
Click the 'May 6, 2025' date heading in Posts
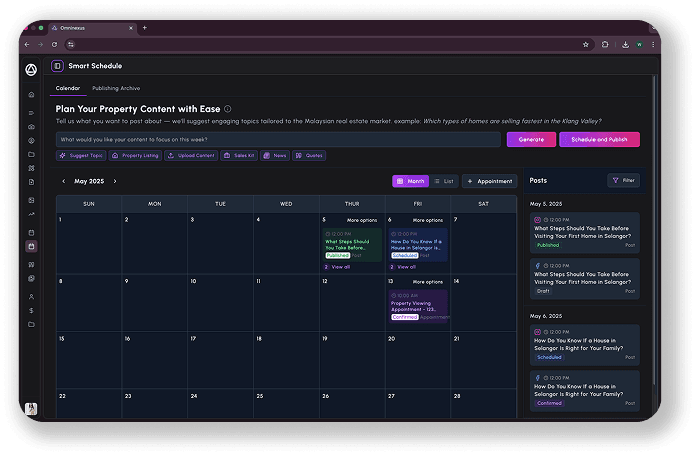(x=546, y=316)
